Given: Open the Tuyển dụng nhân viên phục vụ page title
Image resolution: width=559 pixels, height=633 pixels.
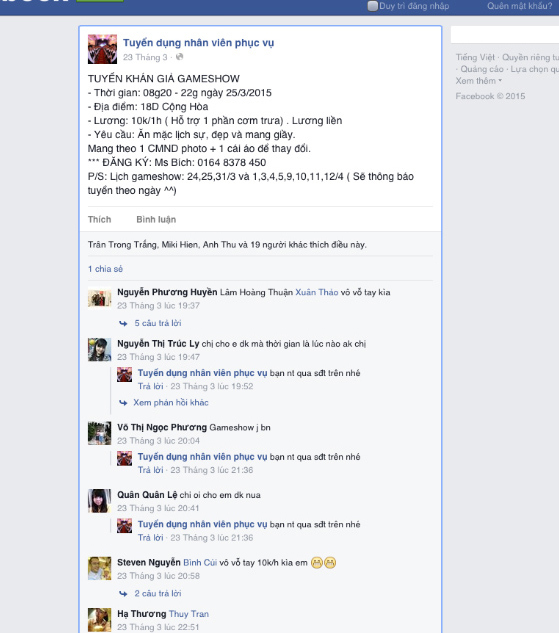Looking at the screenshot, I should click(199, 43).
